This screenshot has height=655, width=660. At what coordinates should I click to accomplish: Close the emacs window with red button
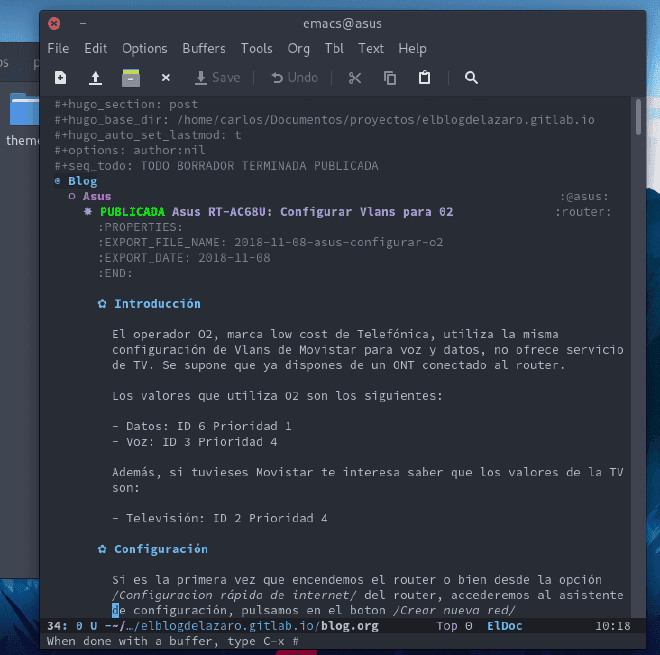(54, 24)
